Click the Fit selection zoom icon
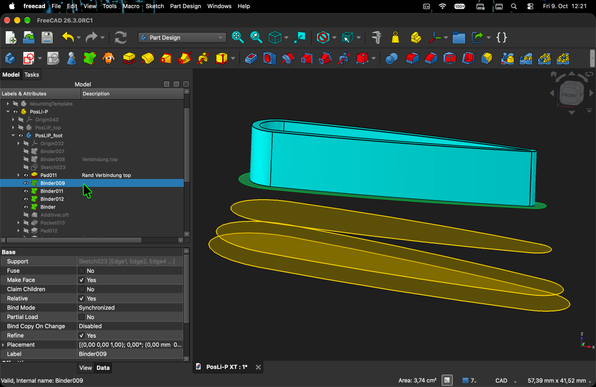The image size is (596, 387). point(256,38)
